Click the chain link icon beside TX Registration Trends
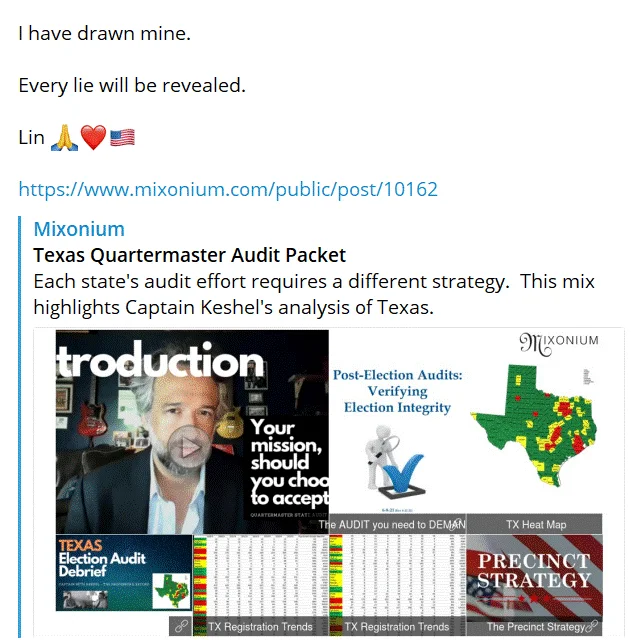 181,626
